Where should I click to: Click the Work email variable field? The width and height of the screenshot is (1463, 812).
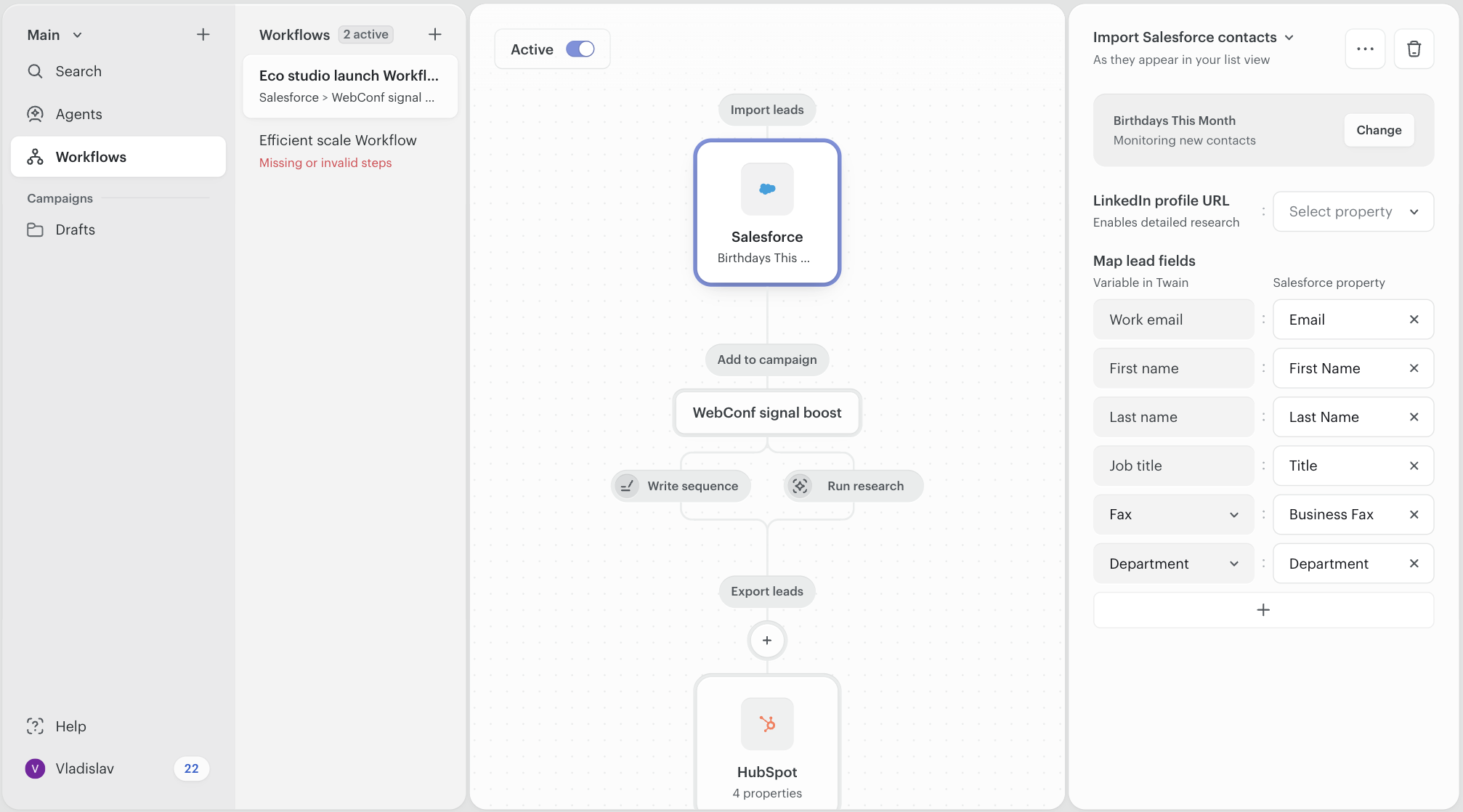click(x=1173, y=320)
